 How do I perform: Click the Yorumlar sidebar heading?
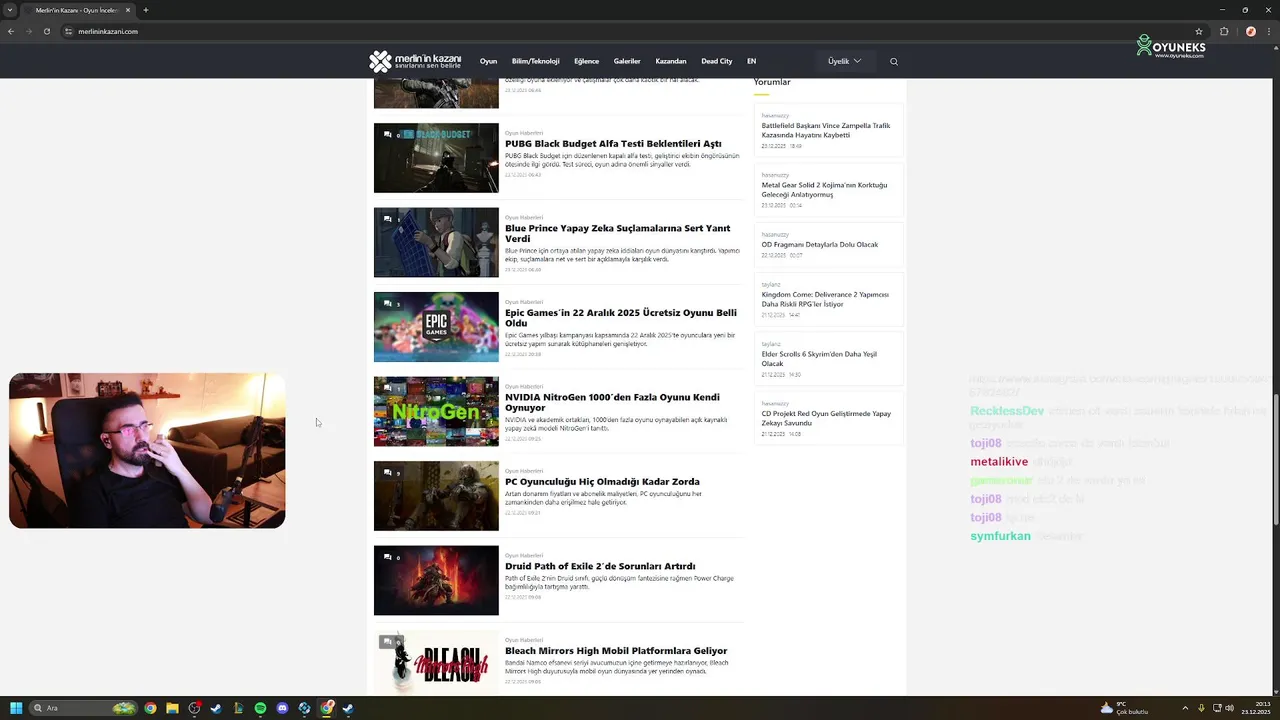772,82
